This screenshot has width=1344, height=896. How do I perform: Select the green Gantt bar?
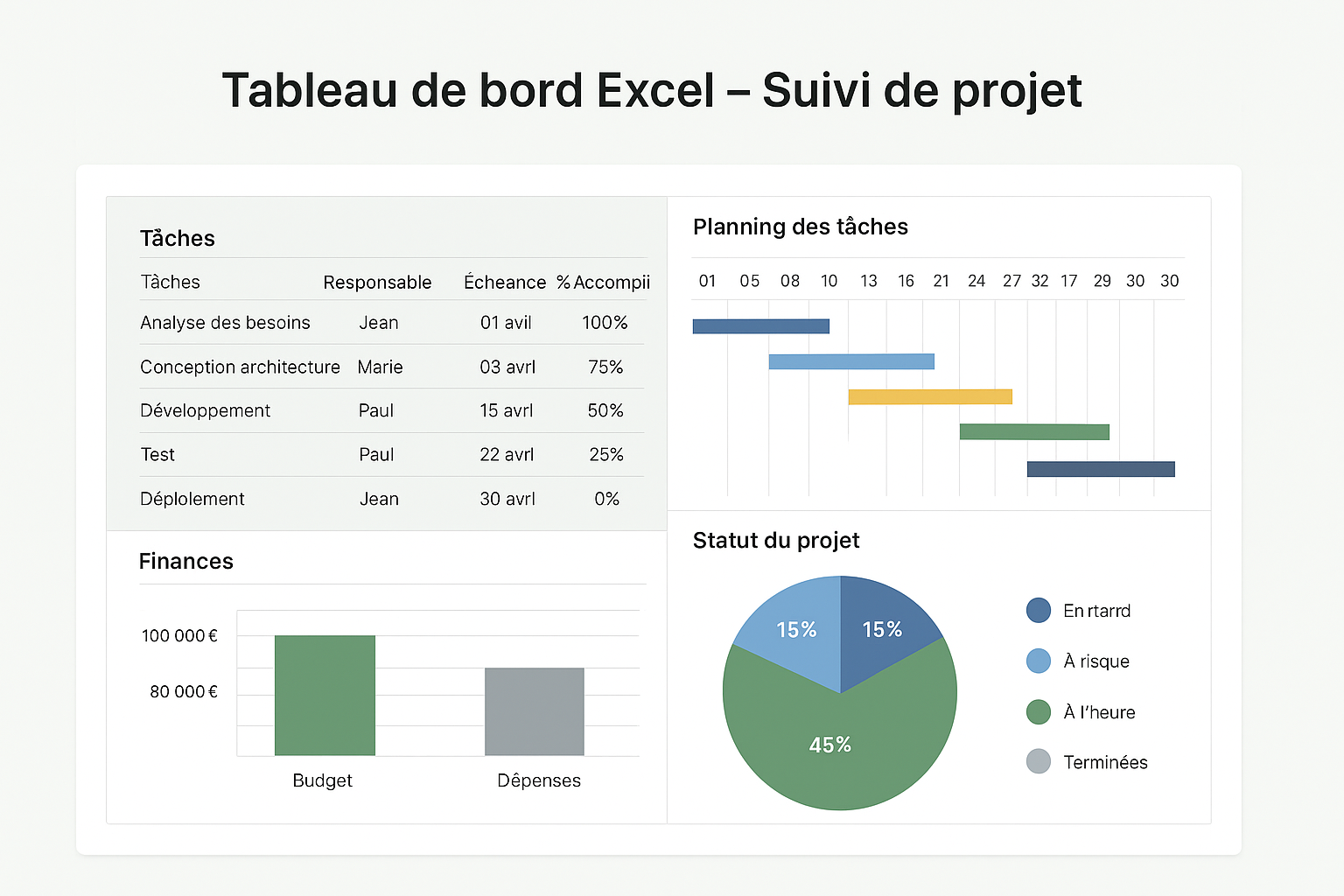1033,431
